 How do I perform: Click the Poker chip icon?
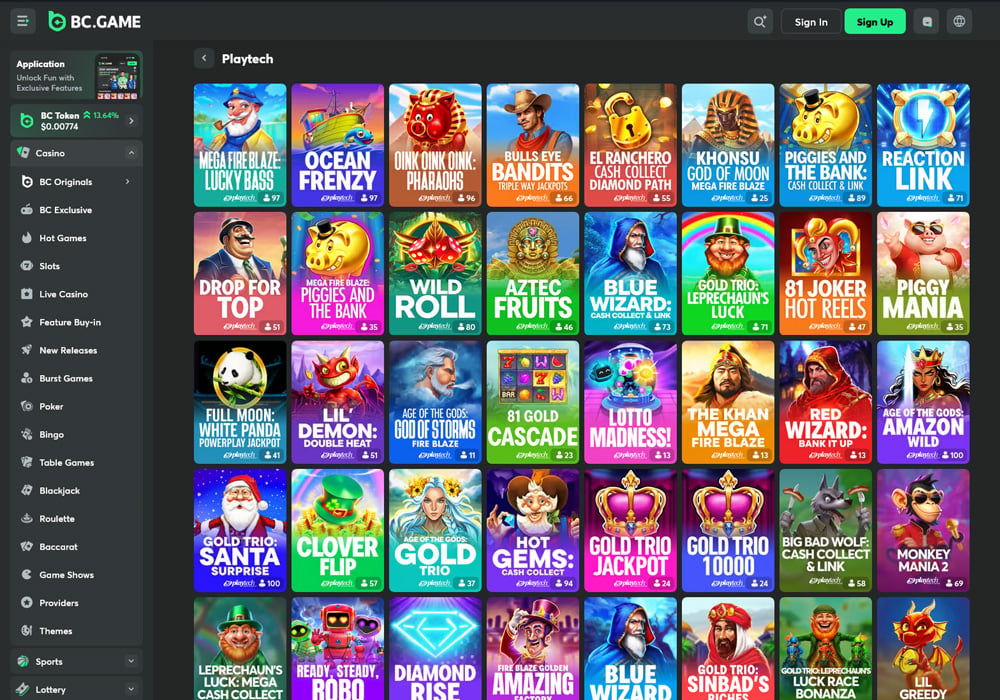tap(27, 406)
